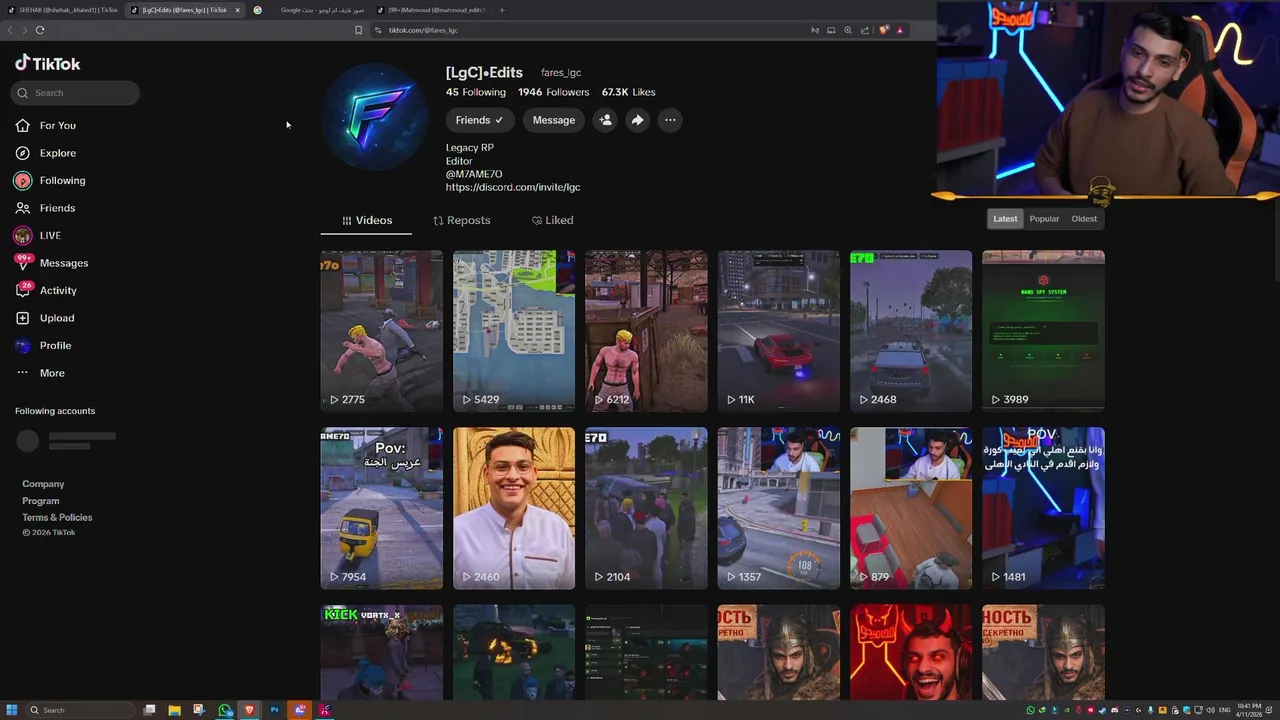Reload the page

point(40,30)
